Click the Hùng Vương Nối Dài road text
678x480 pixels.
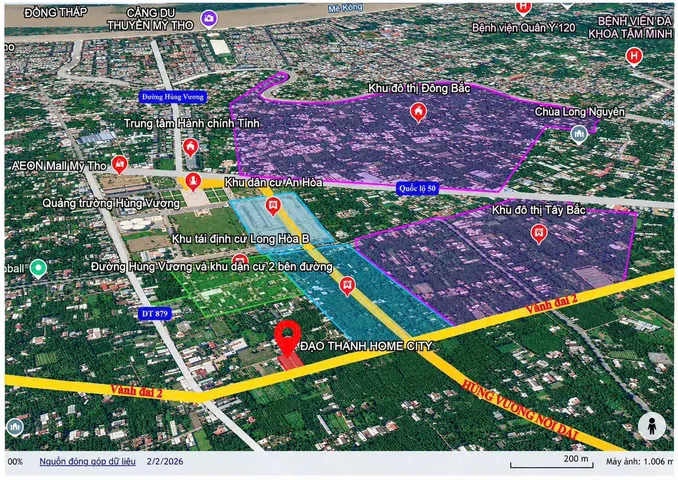point(520,409)
